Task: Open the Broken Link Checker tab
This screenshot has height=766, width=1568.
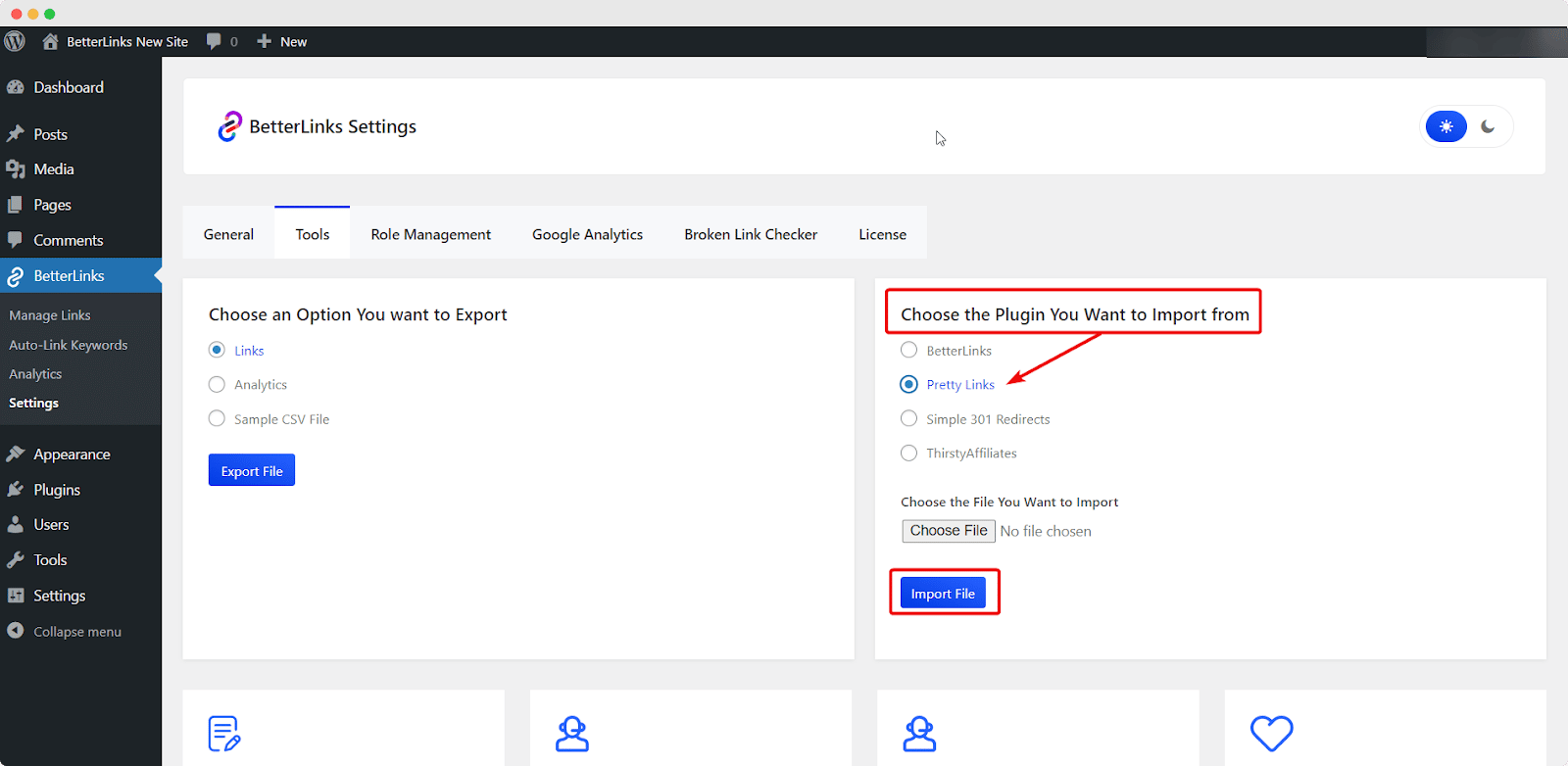Action: pos(751,234)
